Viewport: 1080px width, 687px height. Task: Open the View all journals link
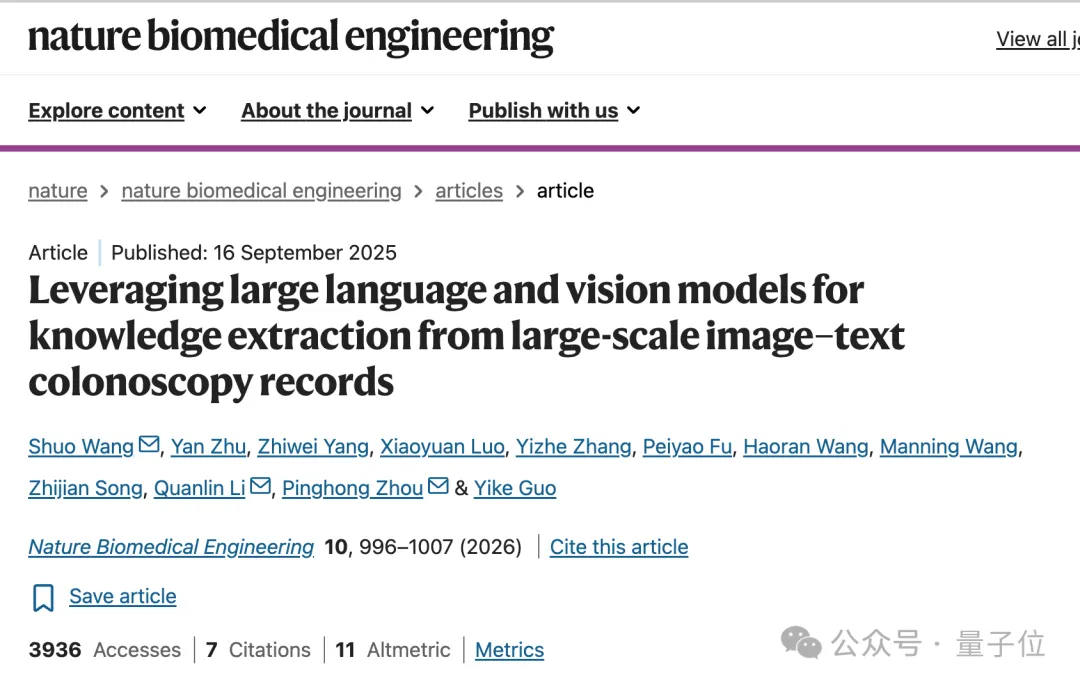pos(1038,39)
